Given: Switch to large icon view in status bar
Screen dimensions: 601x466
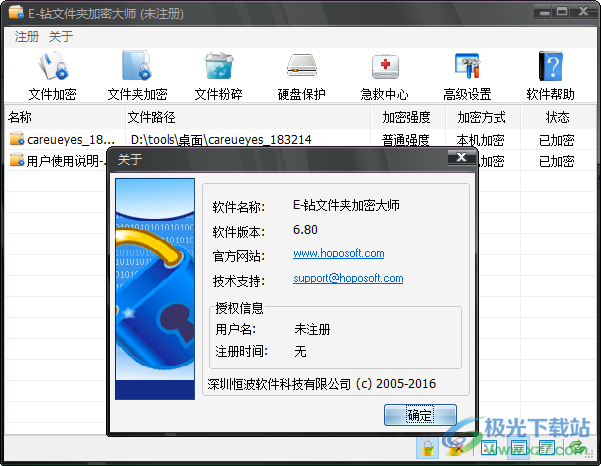Looking at the screenshot, I should point(488,448).
